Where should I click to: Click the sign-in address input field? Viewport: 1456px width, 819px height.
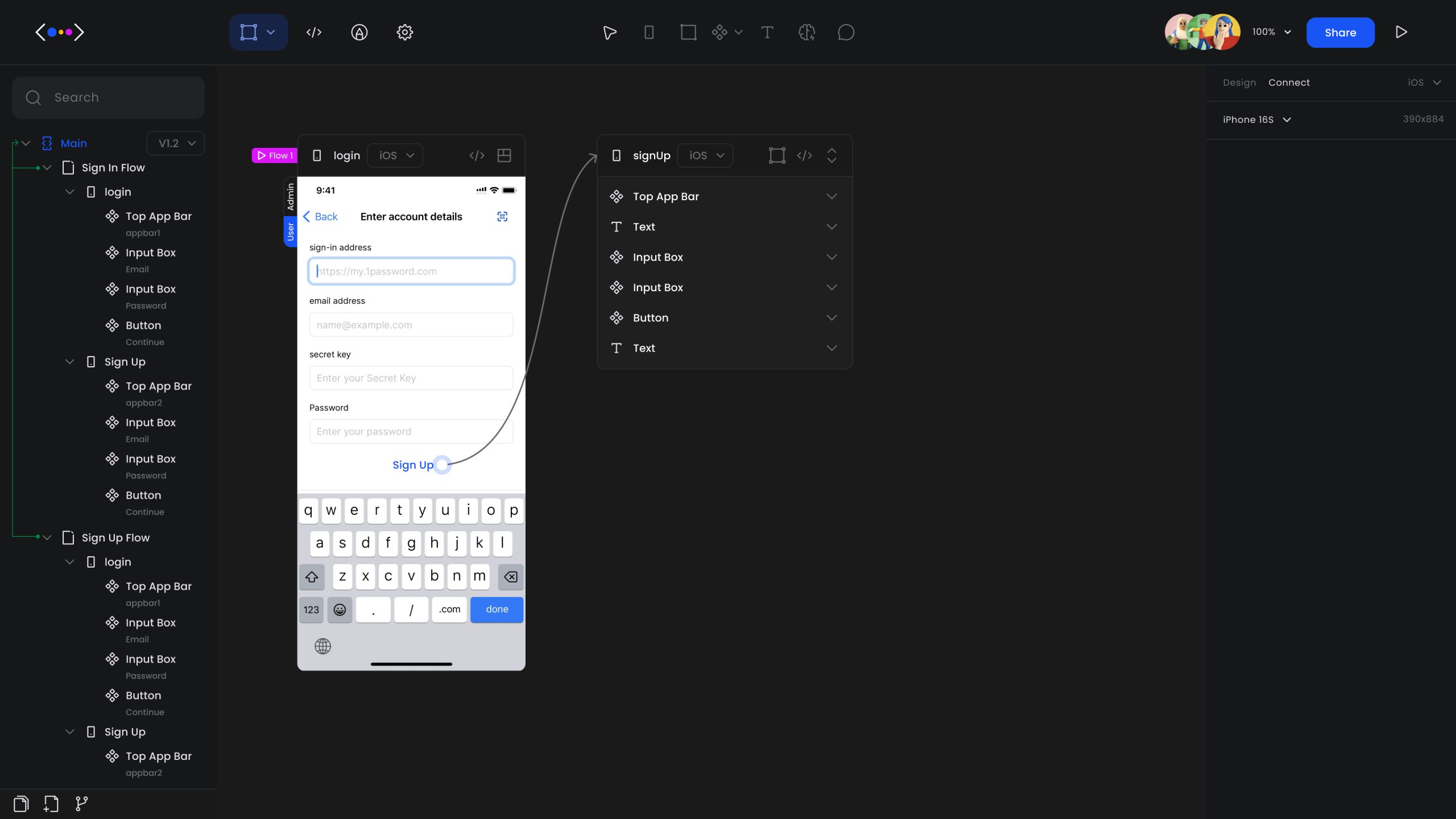click(x=411, y=271)
